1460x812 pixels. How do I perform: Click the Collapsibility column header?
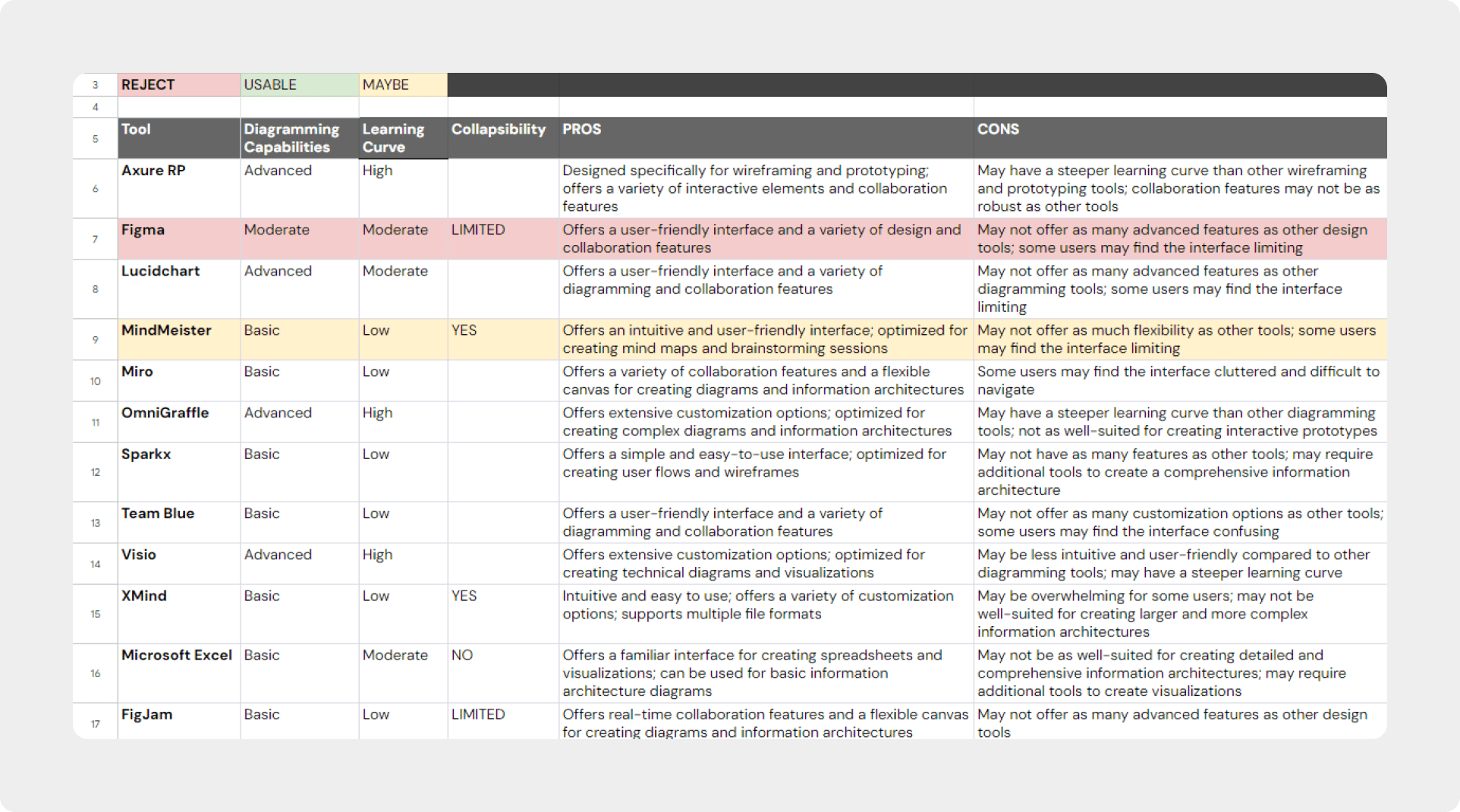[x=503, y=138]
